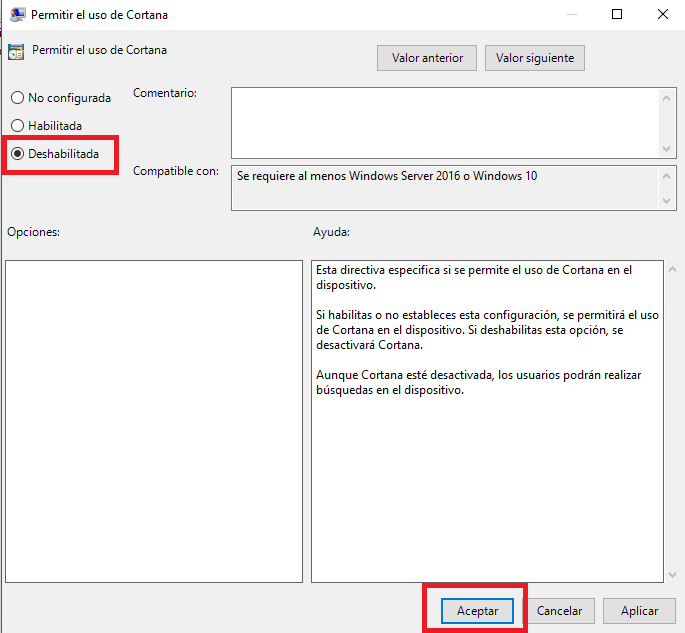The width and height of the screenshot is (685, 633).
Task: Click the Valor anterior button
Action: (427, 58)
